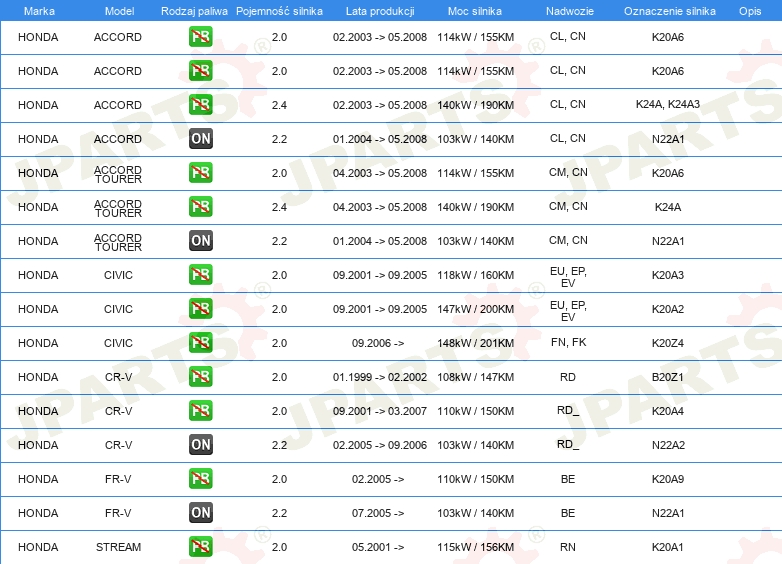
Task: Select engine code K20A3
Action: pyautogui.click(x=668, y=275)
